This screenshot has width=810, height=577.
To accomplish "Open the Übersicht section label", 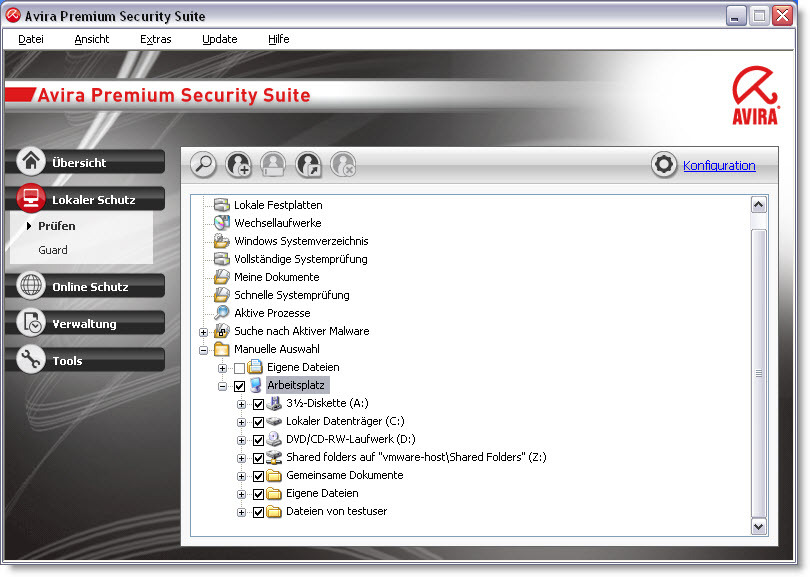I will [x=79, y=163].
